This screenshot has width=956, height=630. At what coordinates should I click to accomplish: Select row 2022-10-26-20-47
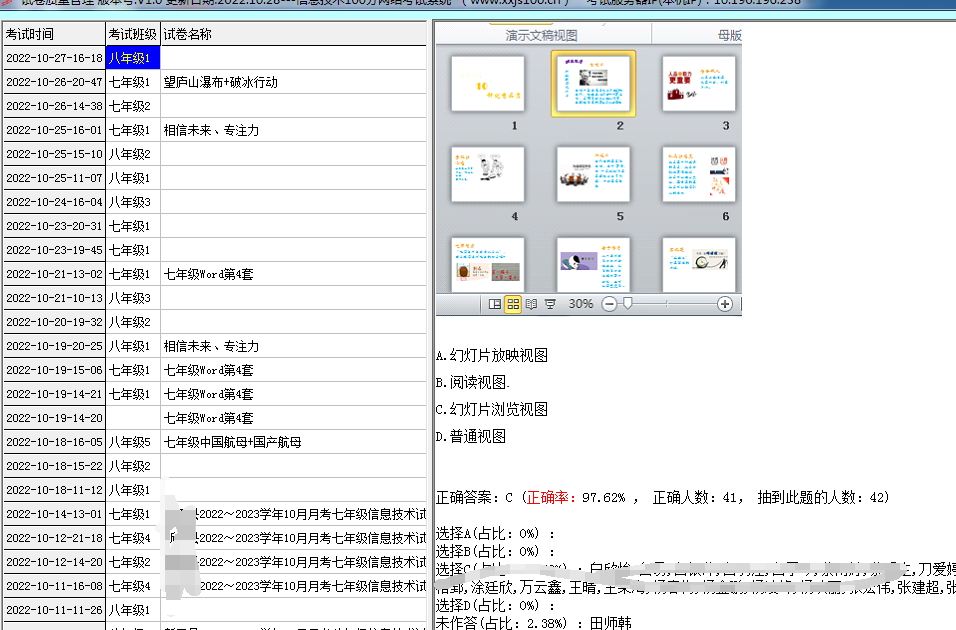(215, 82)
